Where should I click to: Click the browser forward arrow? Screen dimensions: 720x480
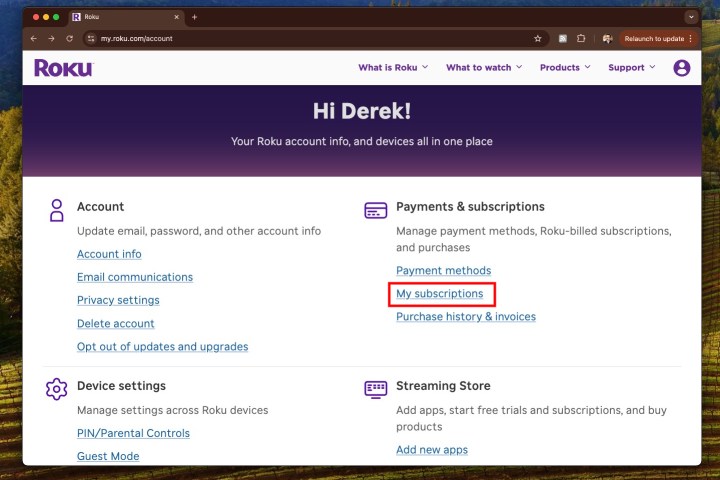[x=51, y=39]
